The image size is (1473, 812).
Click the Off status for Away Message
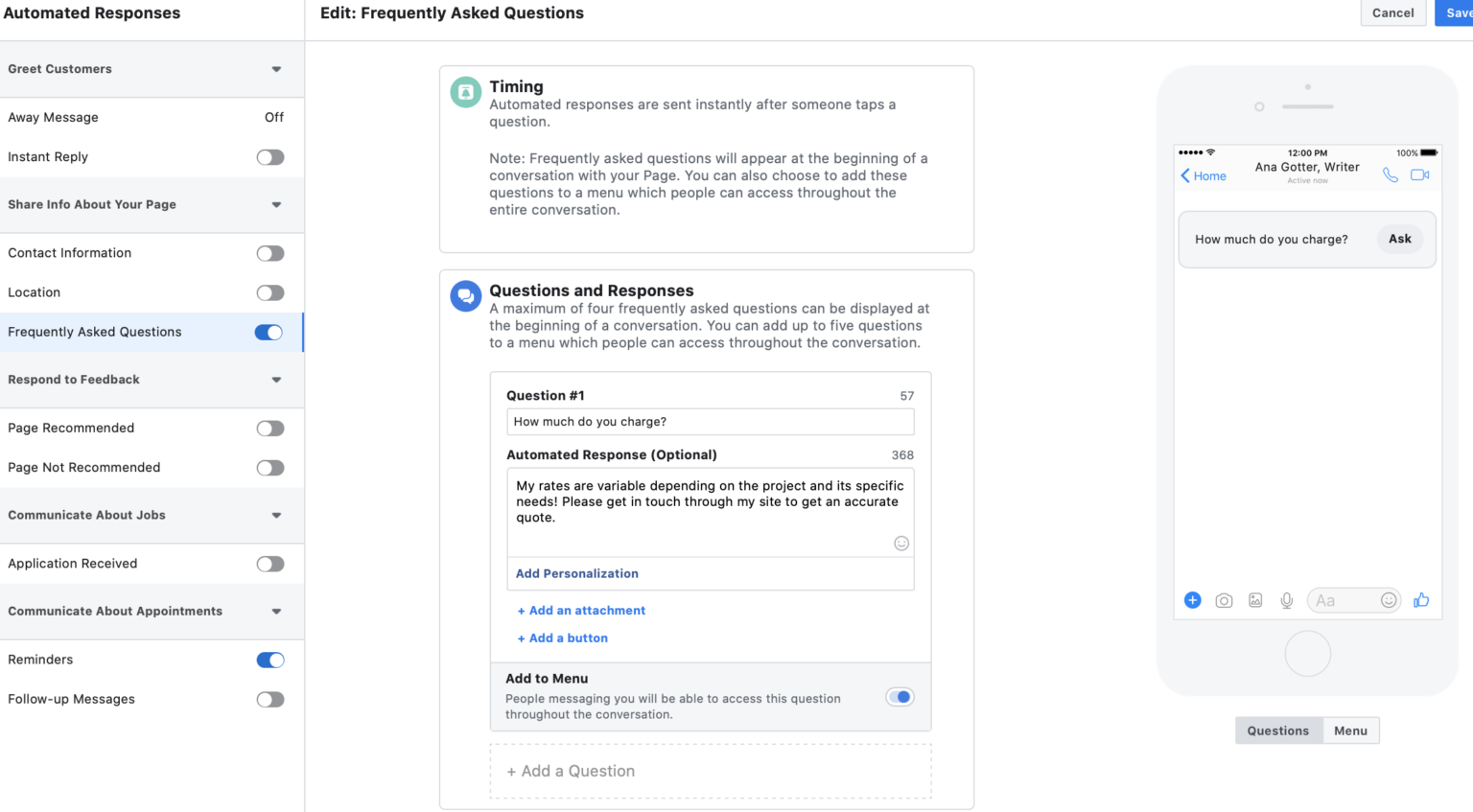click(x=274, y=117)
